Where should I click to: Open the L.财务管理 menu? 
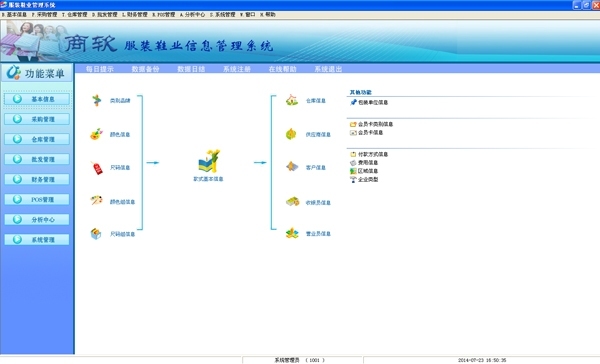pyautogui.click(x=135, y=15)
